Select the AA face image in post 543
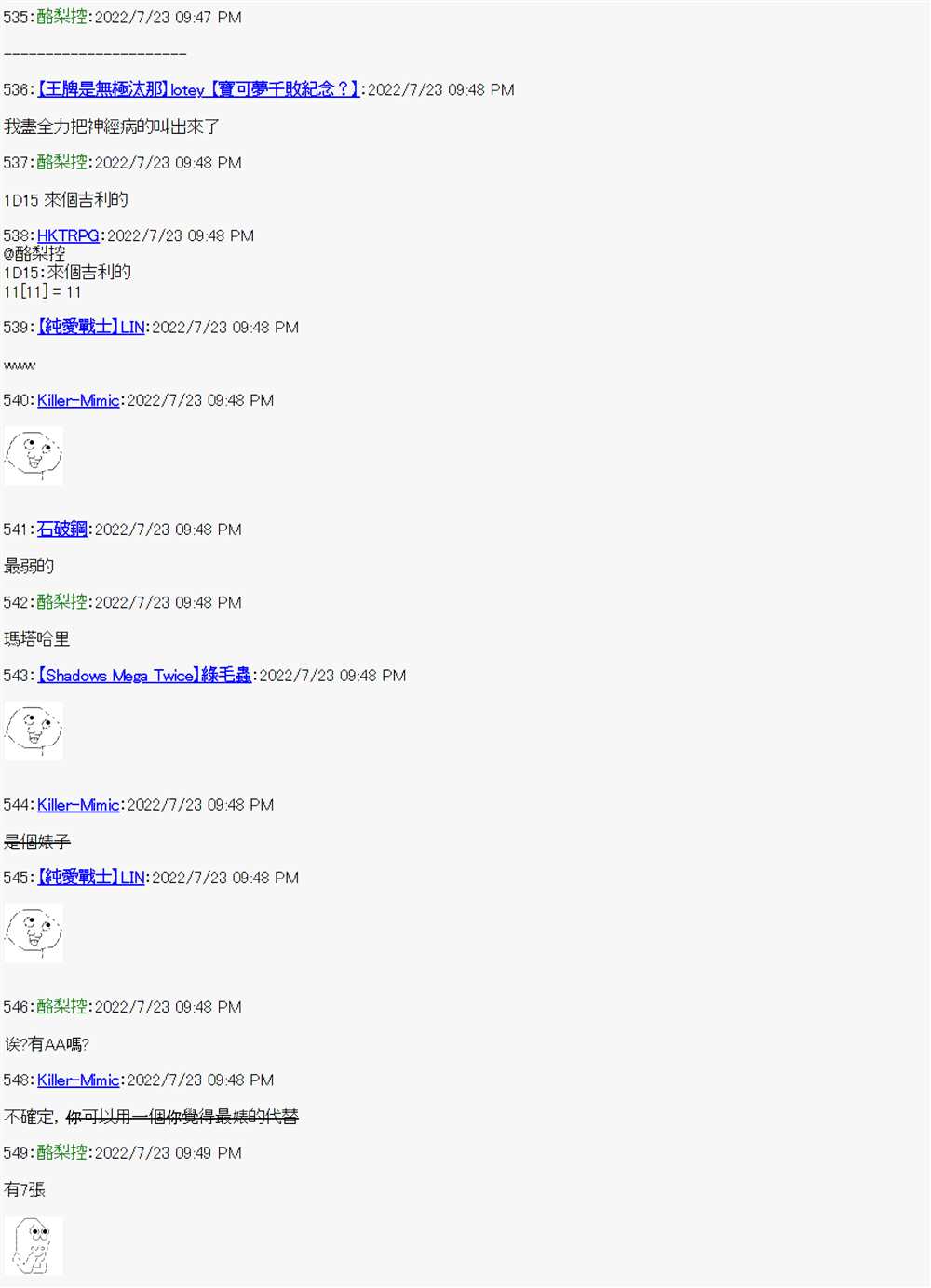931x1288 pixels. click(34, 731)
